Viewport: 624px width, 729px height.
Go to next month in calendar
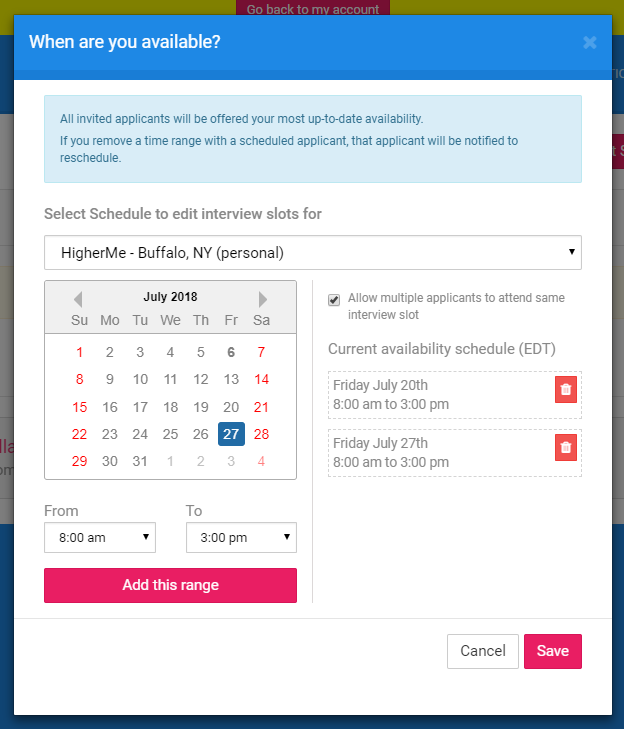click(x=263, y=298)
